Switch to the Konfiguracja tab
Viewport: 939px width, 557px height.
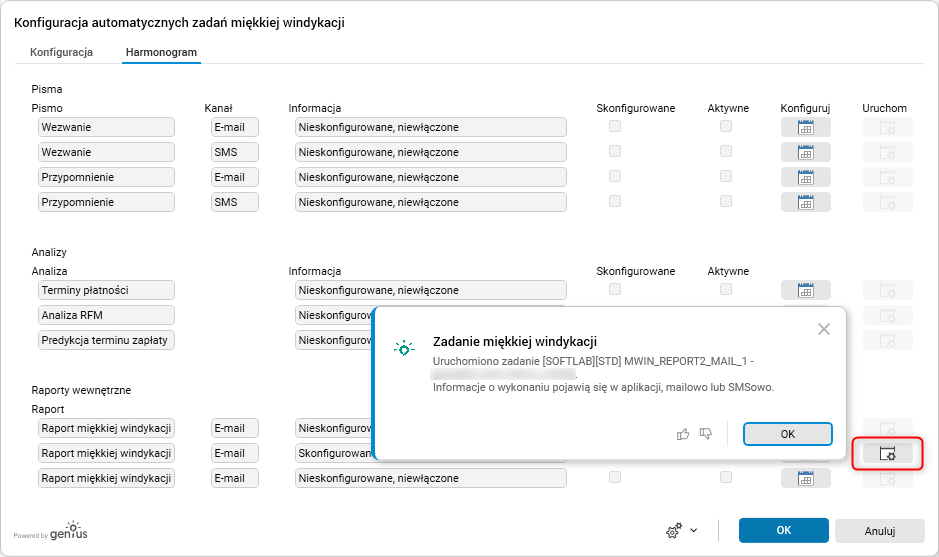[61, 52]
